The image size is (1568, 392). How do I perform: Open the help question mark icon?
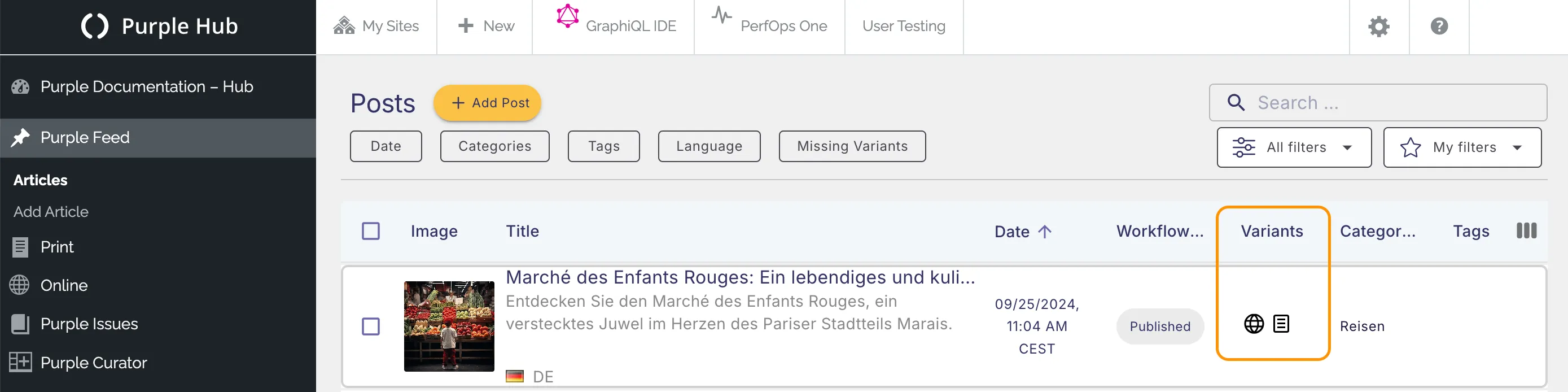coord(1439,26)
